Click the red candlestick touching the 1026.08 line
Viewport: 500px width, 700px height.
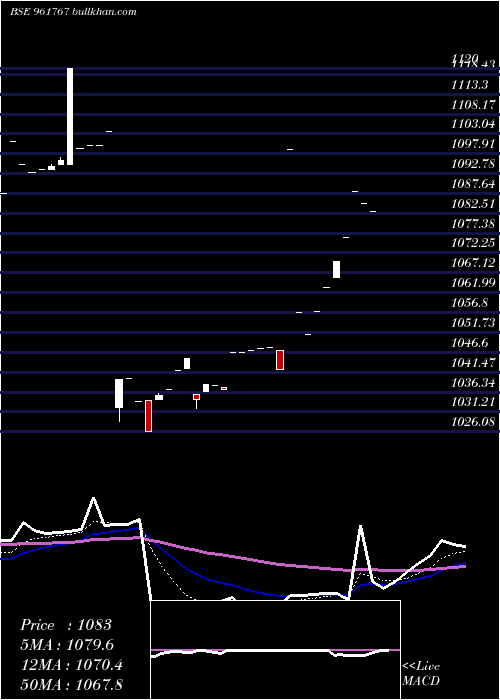click(148, 416)
